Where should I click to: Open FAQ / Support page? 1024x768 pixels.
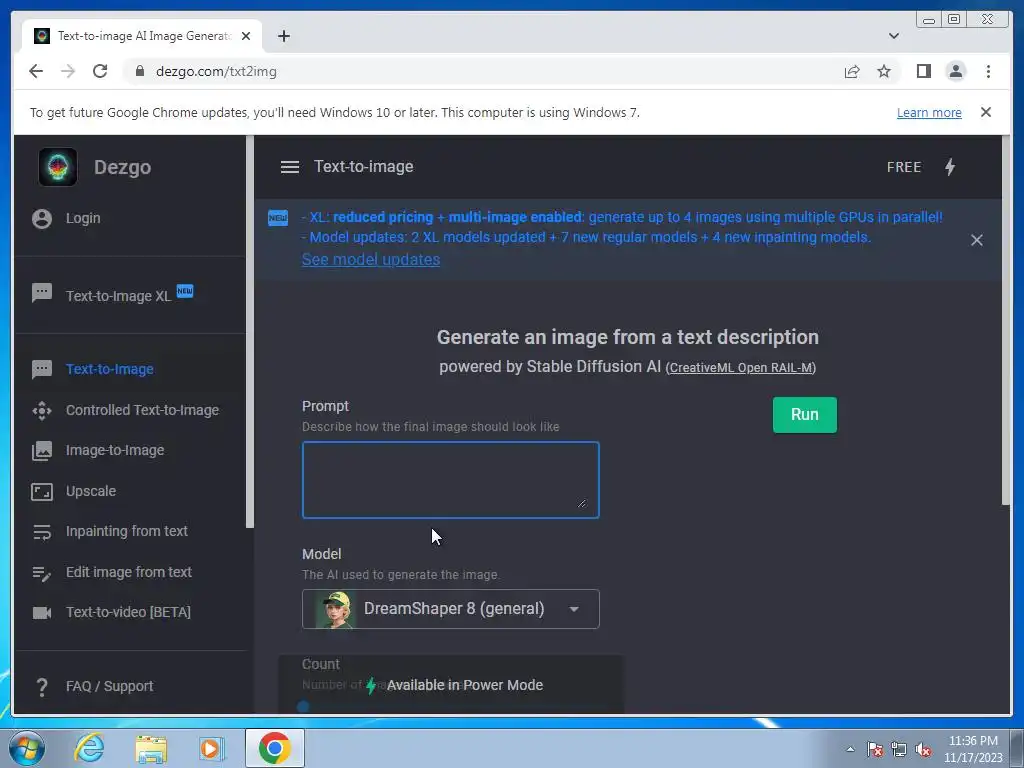[x=110, y=686]
